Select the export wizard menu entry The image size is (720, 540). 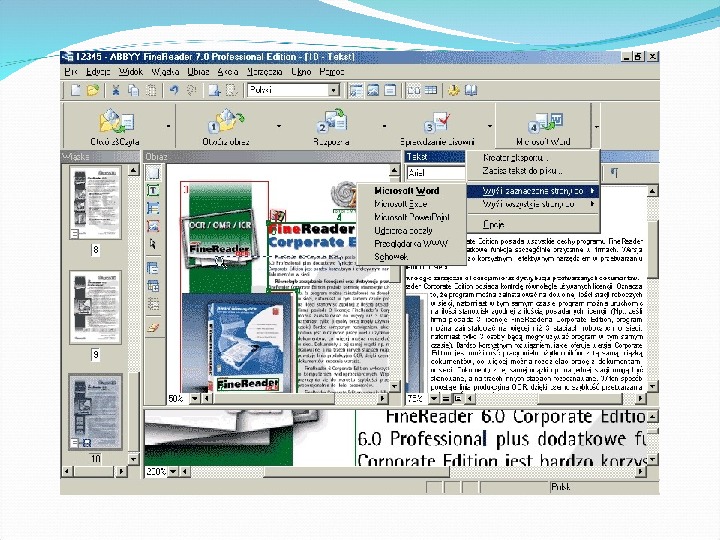[x=533, y=158]
